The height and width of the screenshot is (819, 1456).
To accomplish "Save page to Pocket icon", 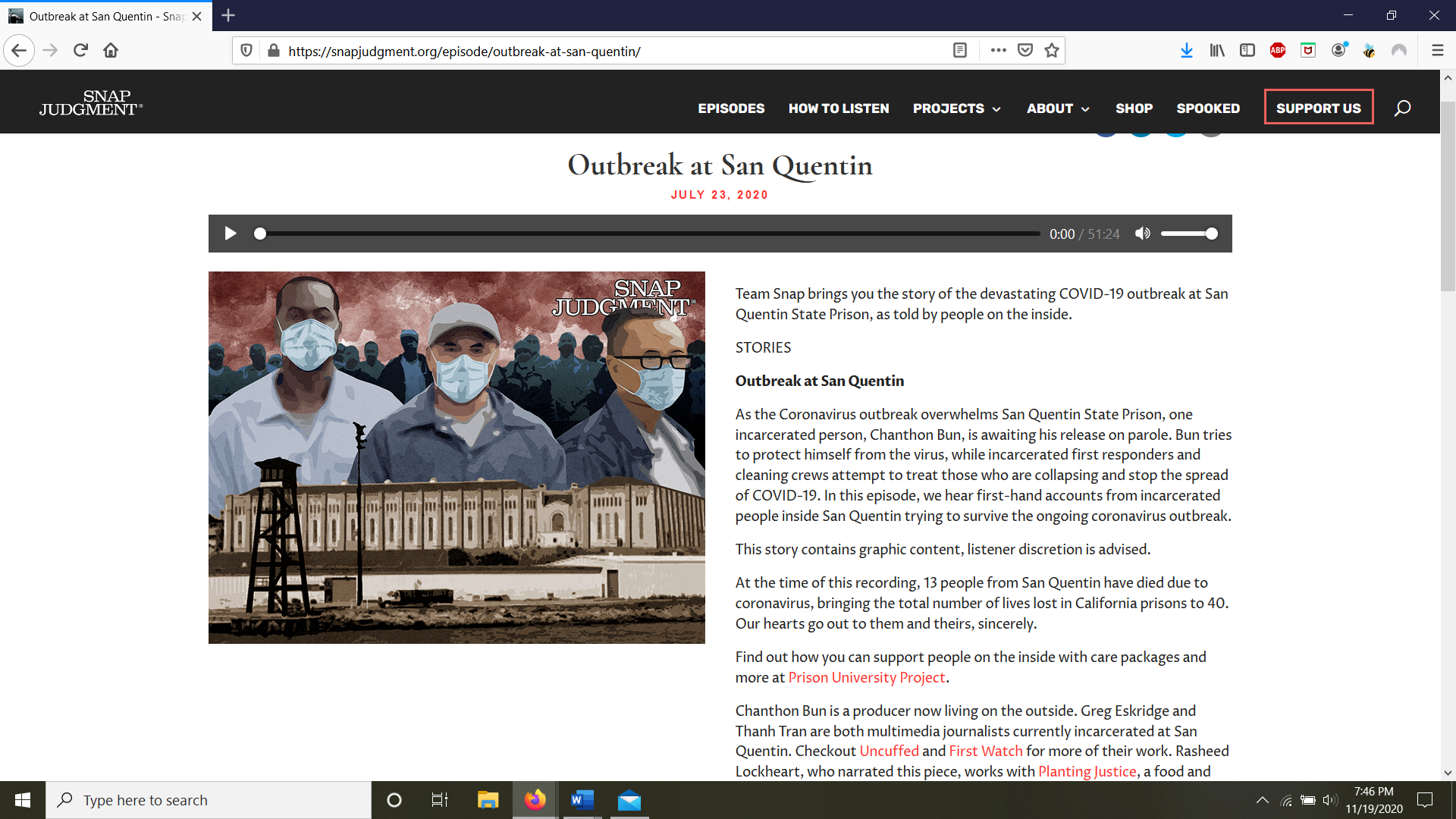I will click(x=1025, y=51).
